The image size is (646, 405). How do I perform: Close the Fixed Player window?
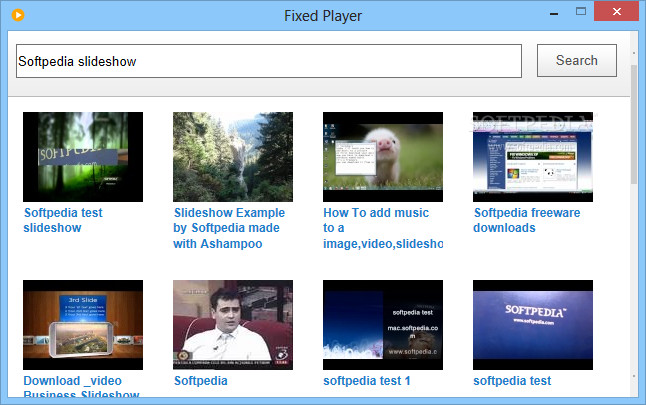tap(616, 12)
